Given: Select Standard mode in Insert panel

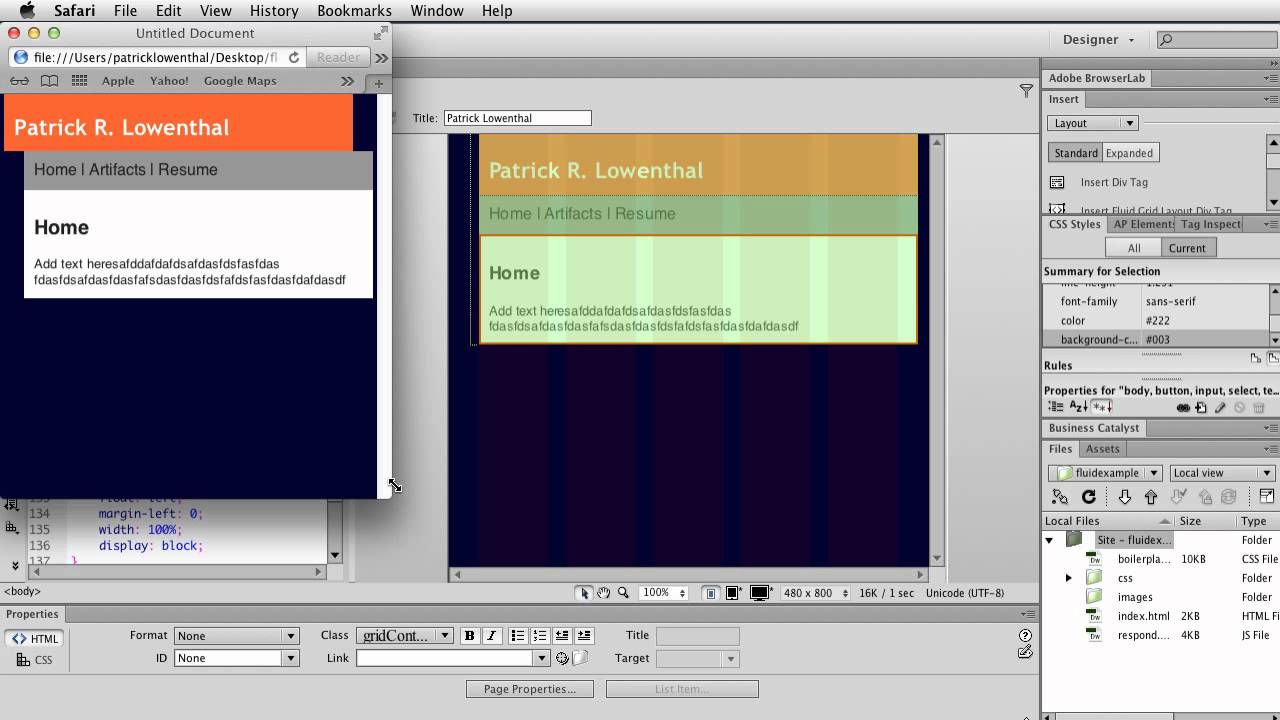Looking at the screenshot, I should [x=1076, y=153].
